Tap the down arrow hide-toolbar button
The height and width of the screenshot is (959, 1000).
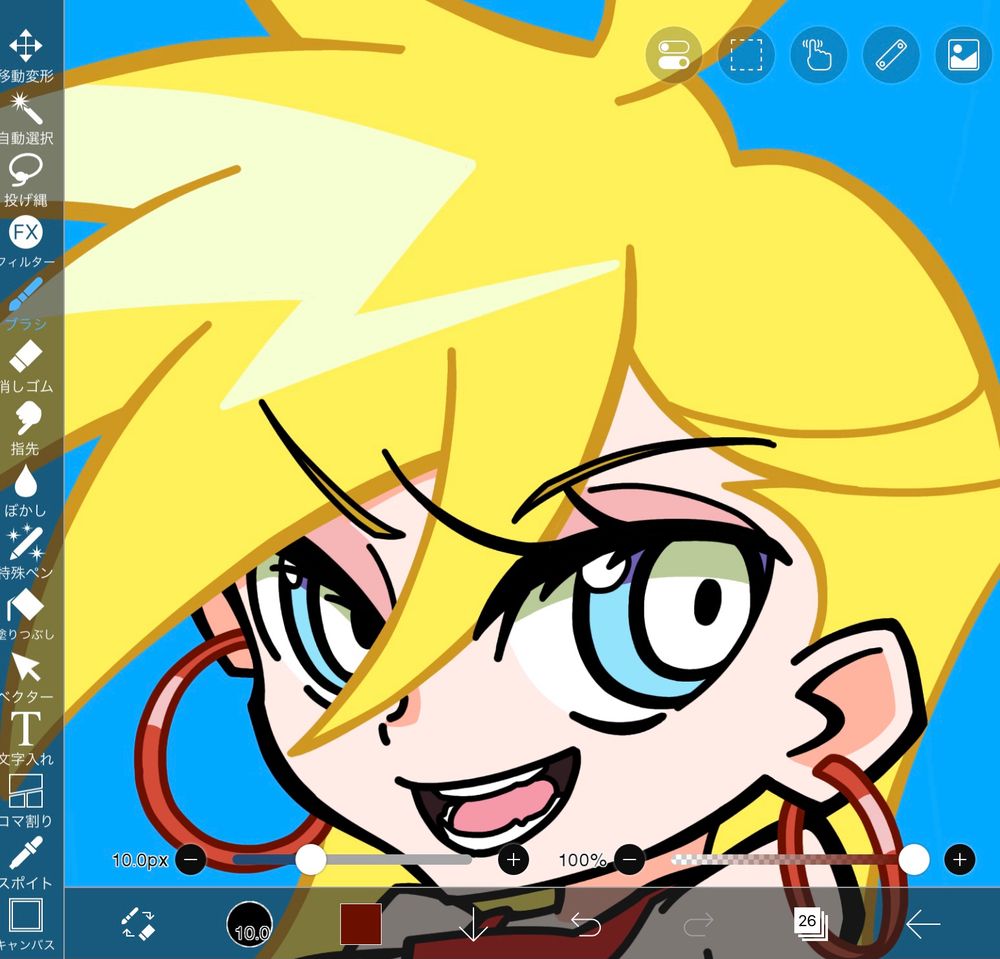[x=473, y=924]
